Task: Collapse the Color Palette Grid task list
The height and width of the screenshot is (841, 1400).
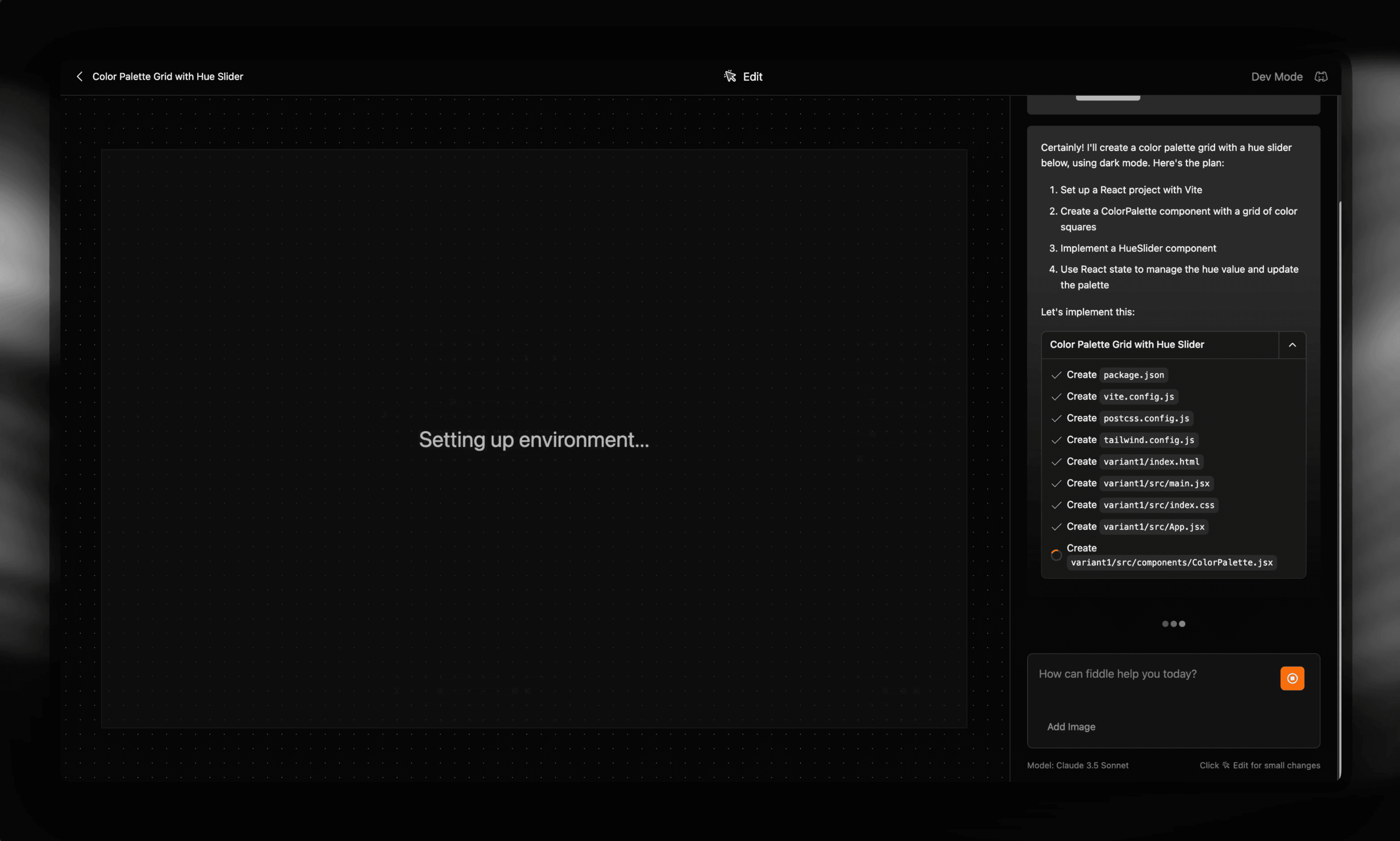Action: pos(1292,345)
